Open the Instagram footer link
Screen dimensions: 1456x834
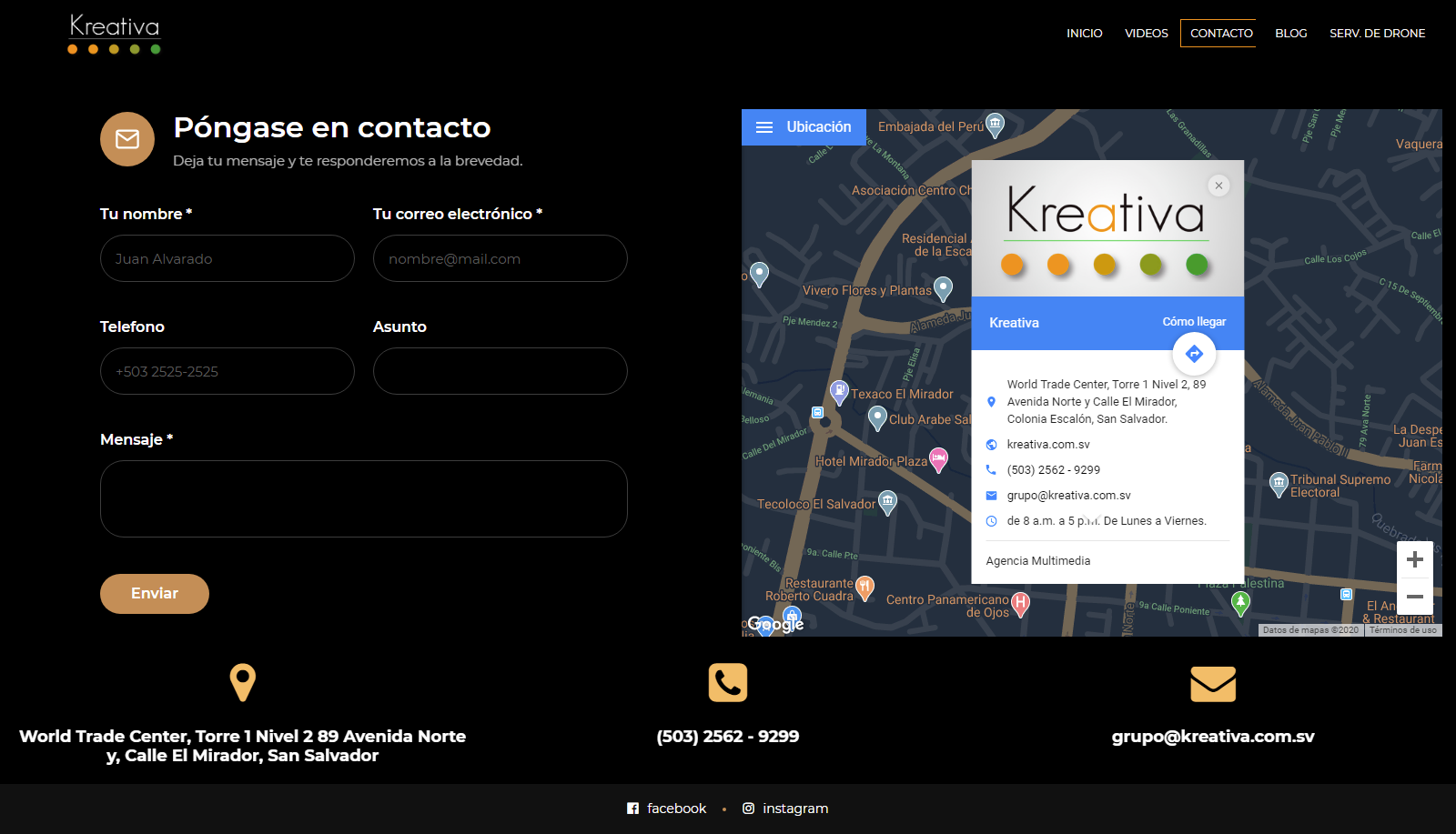point(785,809)
